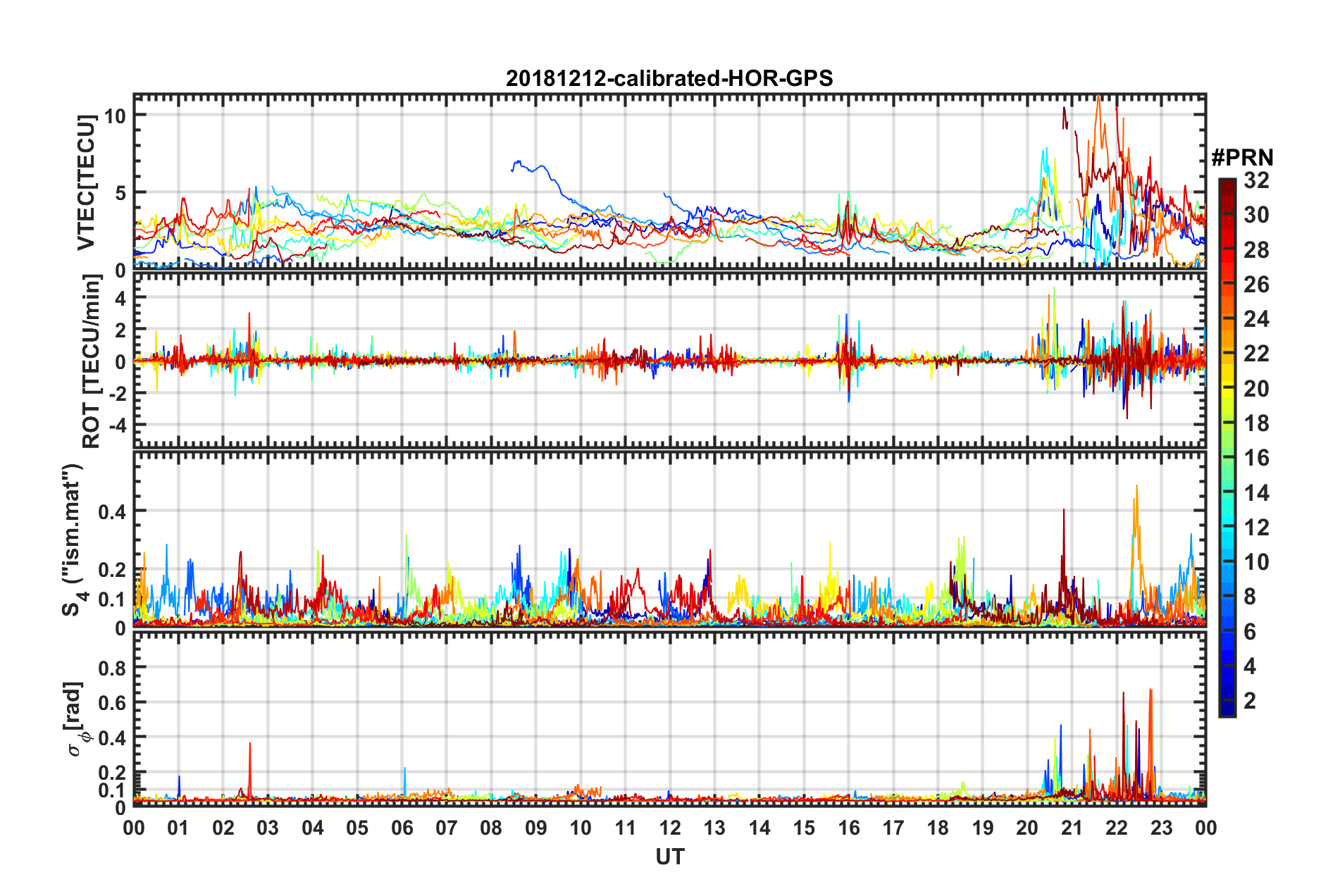The height and width of the screenshot is (896, 1340).
Task: Click sigma phi y-axis tick label 0.6
Action: click(x=112, y=703)
